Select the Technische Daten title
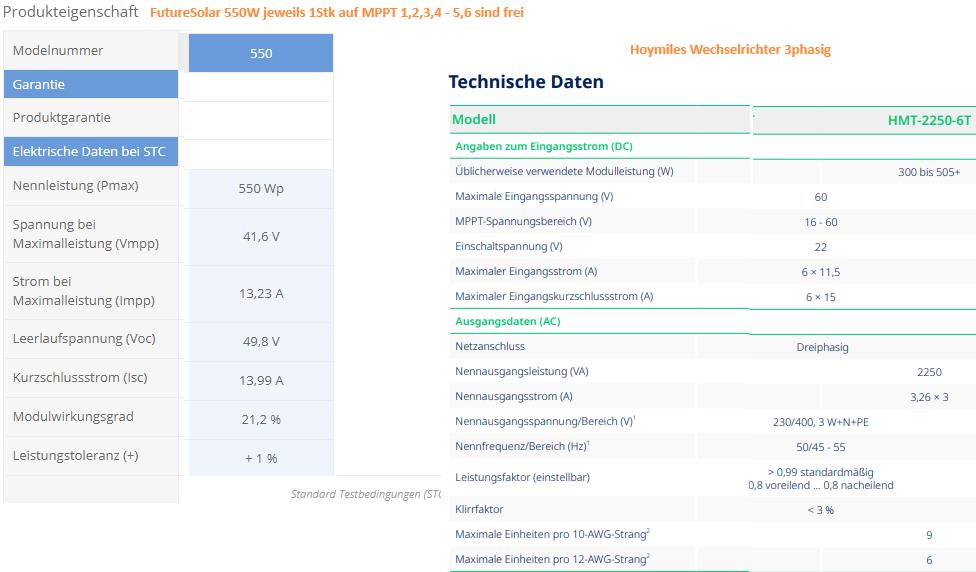976x572 pixels. 526,82
